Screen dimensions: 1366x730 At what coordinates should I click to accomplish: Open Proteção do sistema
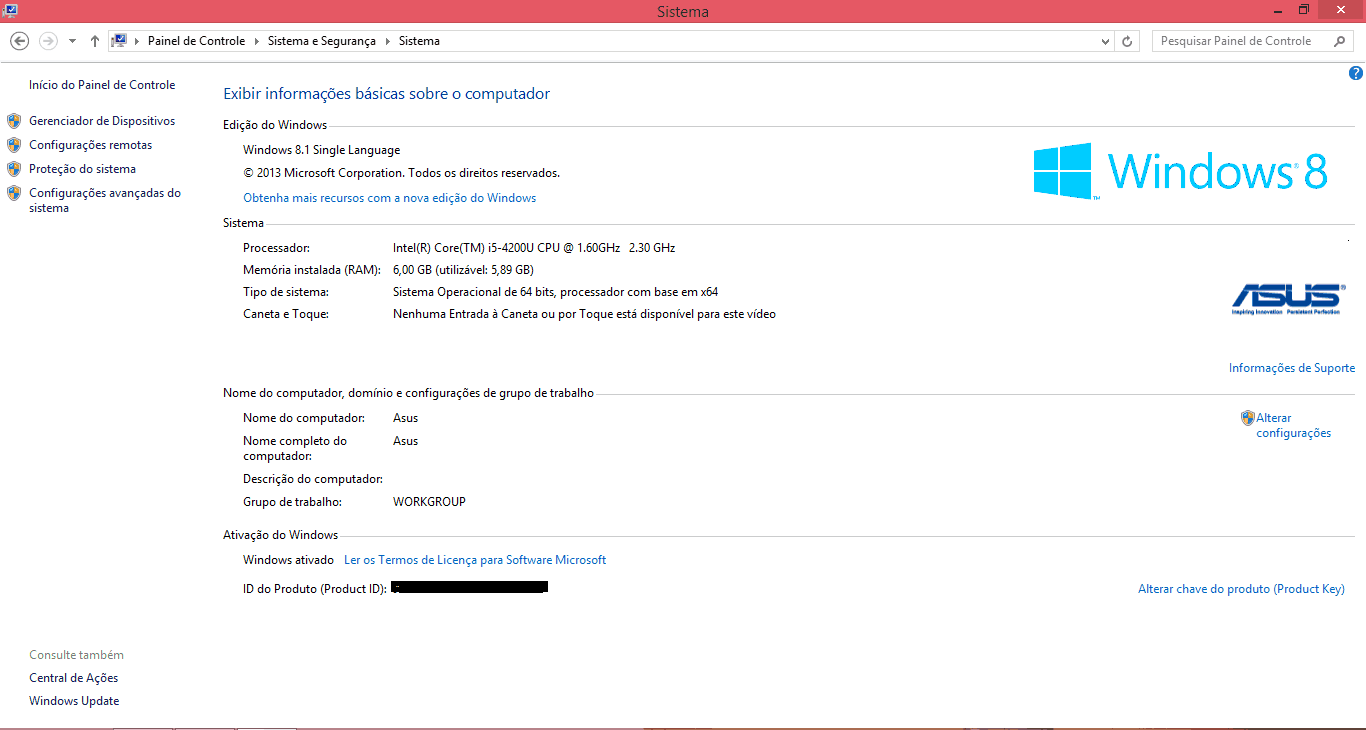coord(82,169)
